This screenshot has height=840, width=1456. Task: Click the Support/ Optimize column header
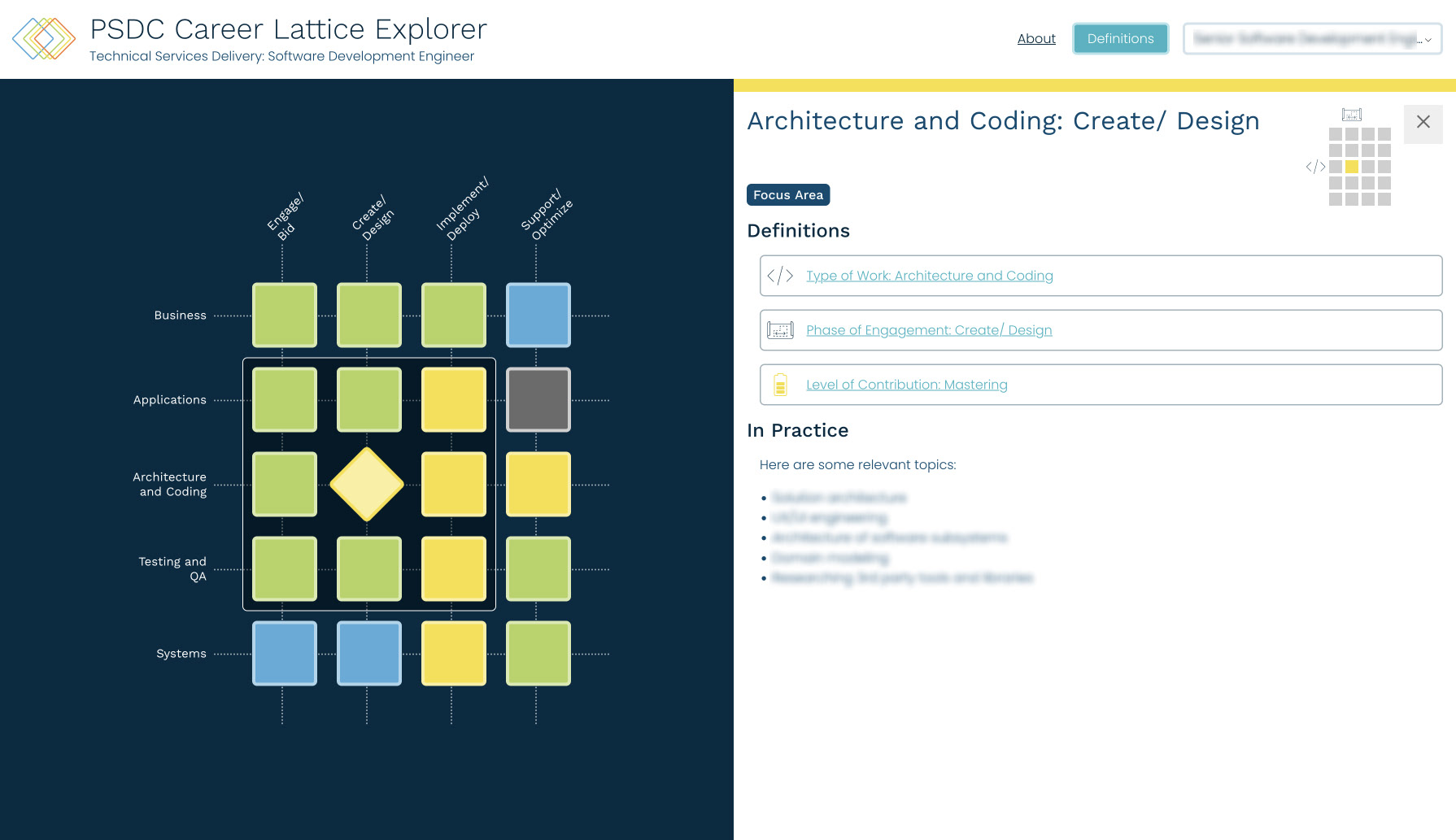pos(547,215)
